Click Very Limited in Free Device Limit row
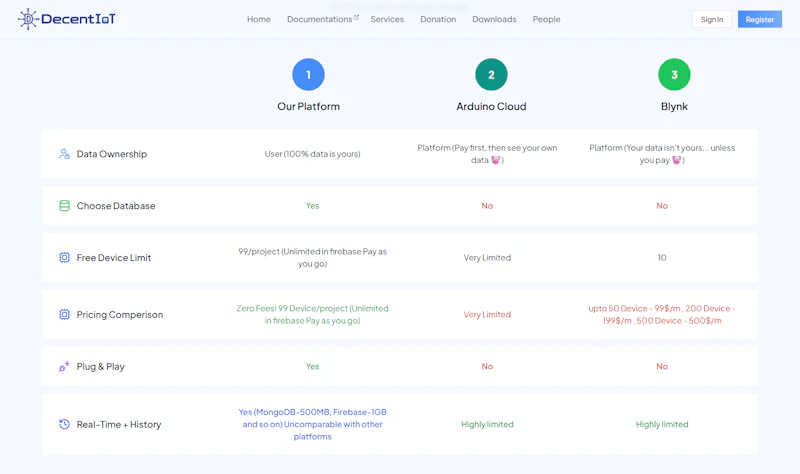 click(487, 258)
